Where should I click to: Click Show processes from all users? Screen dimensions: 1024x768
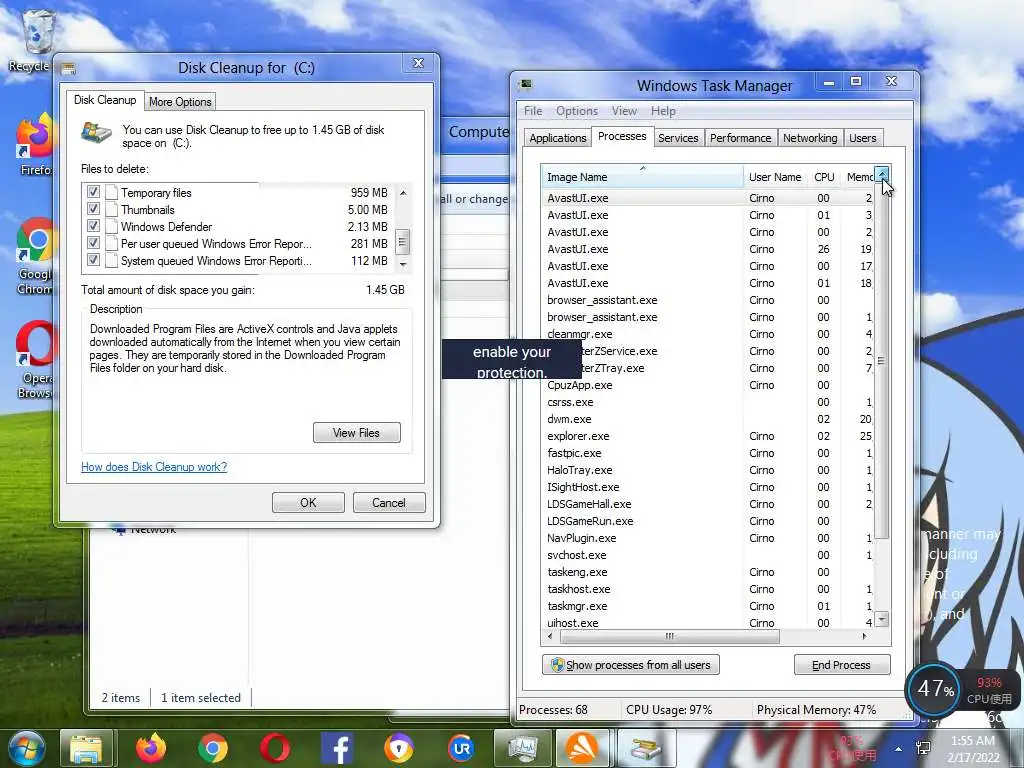(x=630, y=665)
